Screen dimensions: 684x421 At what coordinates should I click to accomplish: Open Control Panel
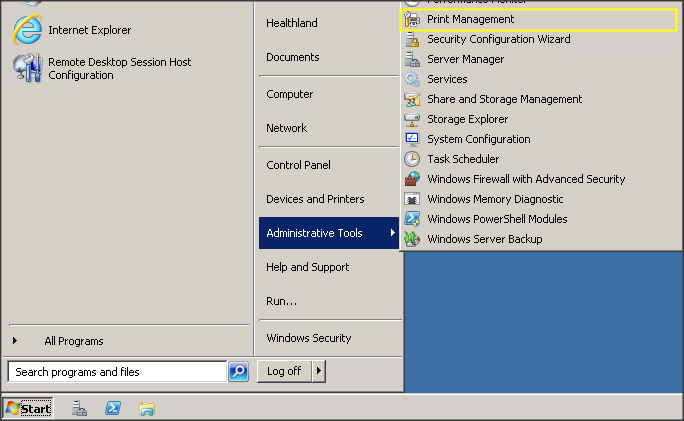point(298,165)
